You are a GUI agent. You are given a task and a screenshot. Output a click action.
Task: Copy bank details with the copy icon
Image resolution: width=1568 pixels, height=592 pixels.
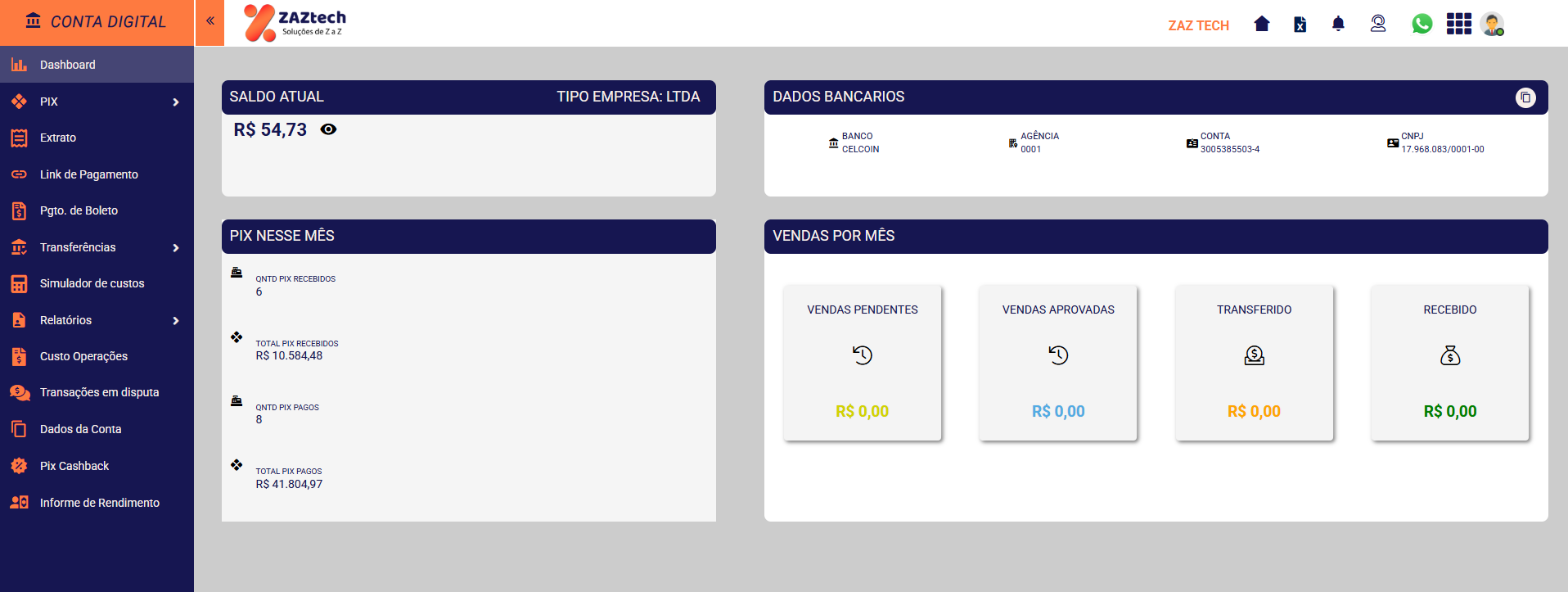(x=1525, y=97)
